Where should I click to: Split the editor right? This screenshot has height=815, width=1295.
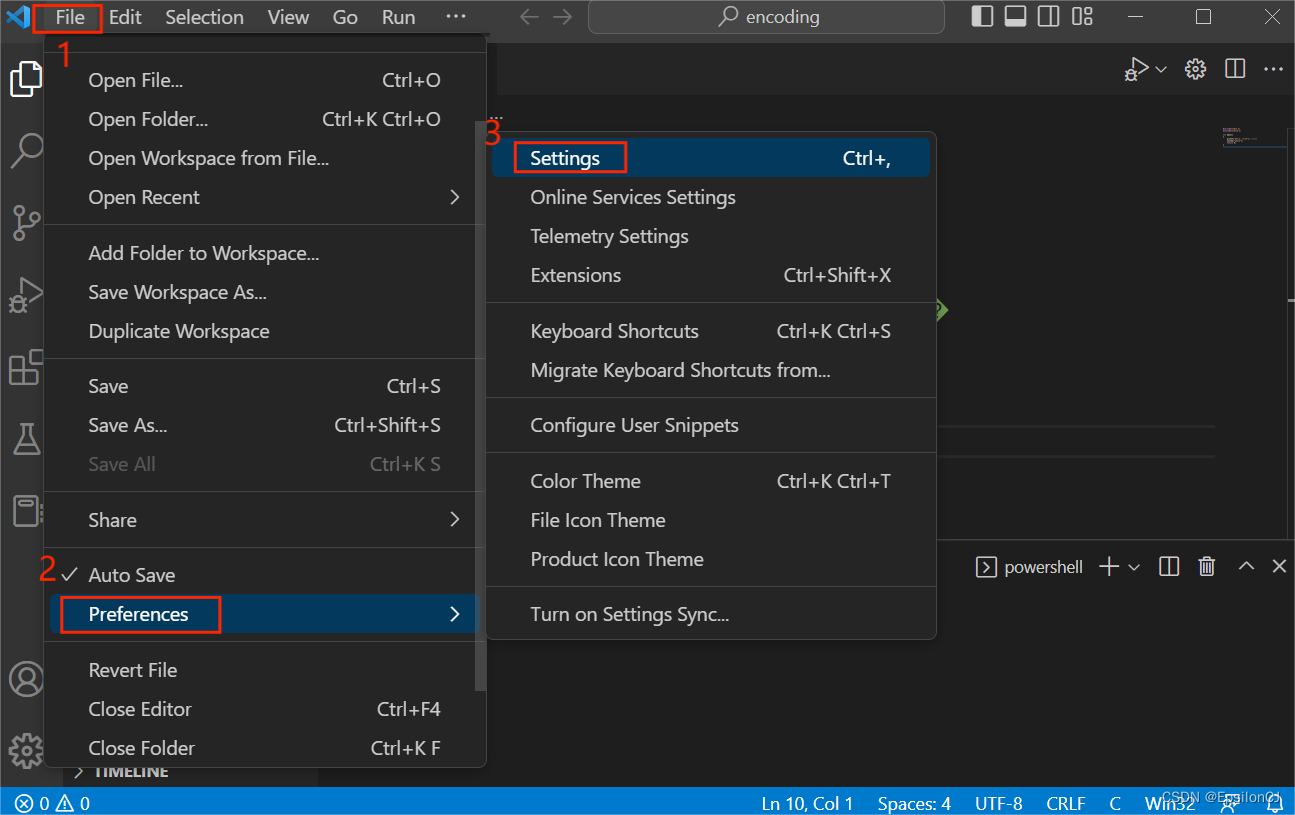pyautogui.click(x=1235, y=68)
